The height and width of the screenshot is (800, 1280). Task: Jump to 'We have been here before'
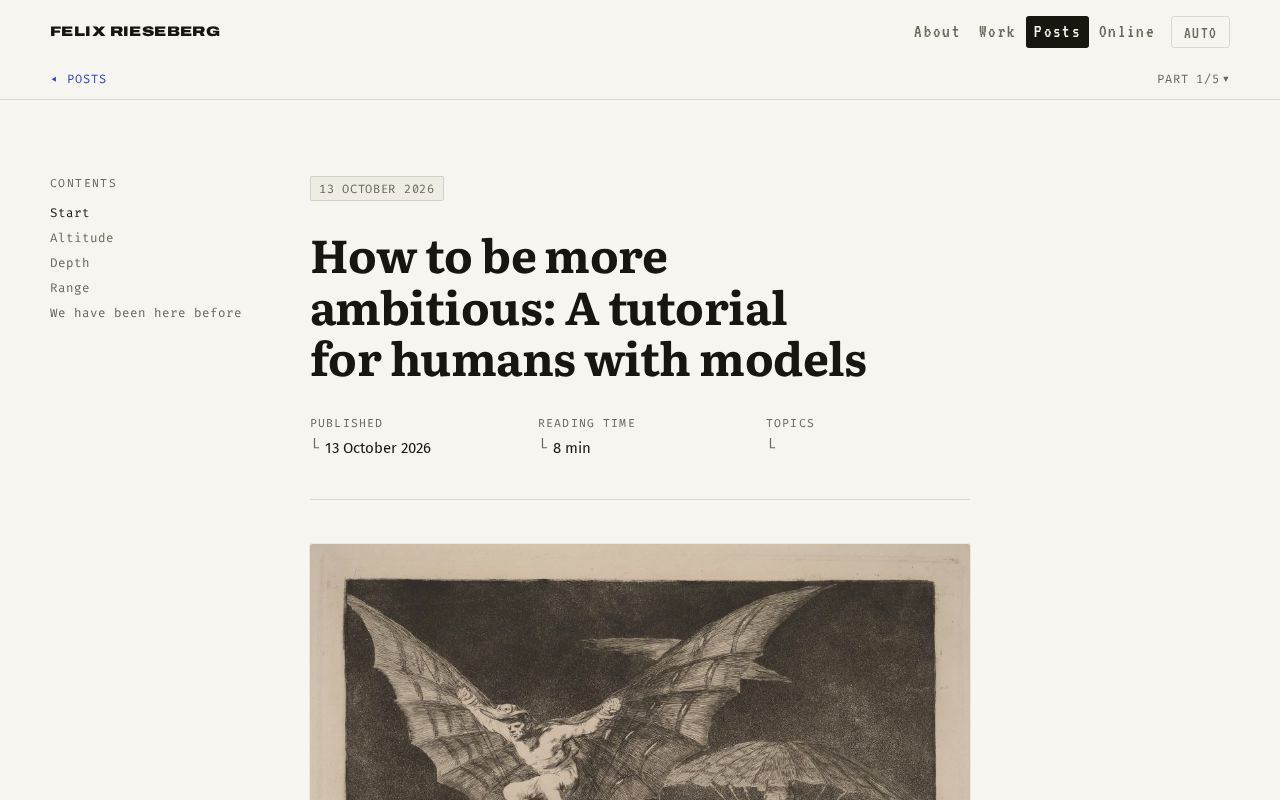pyautogui.click(x=146, y=313)
